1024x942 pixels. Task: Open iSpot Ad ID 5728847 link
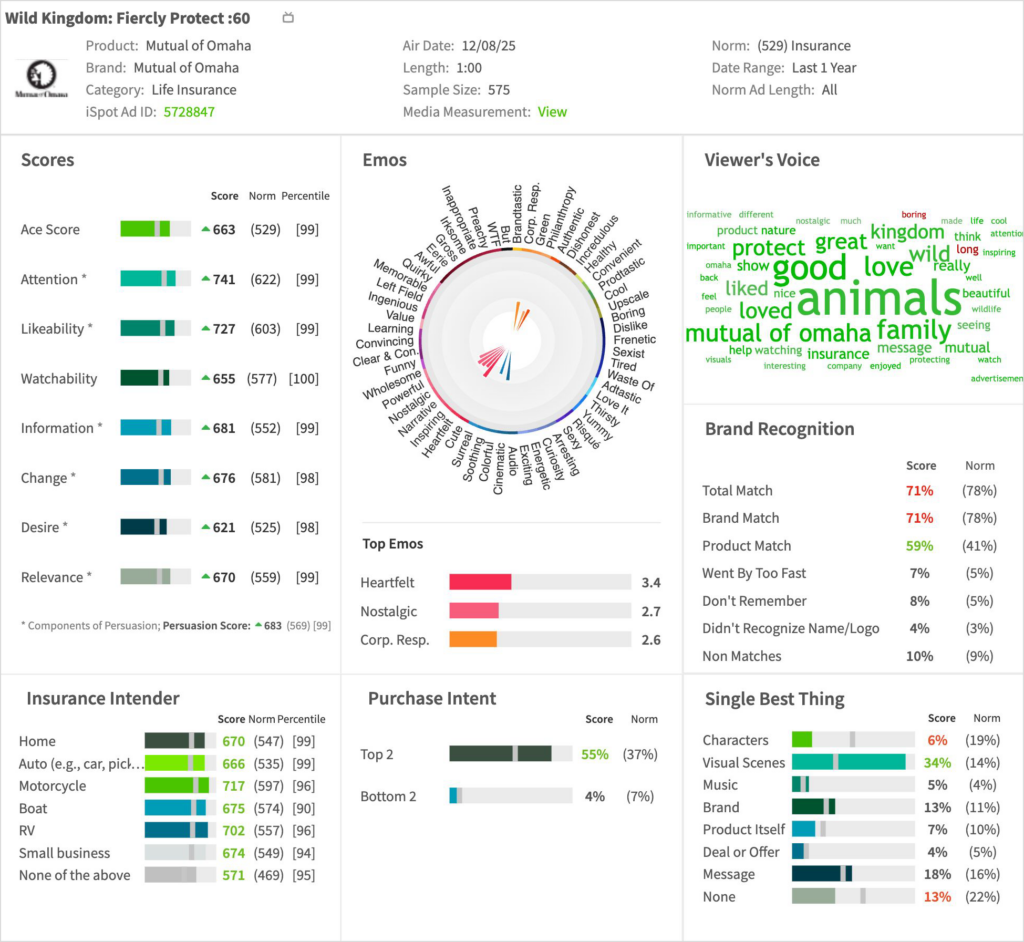[x=189, y=112]
